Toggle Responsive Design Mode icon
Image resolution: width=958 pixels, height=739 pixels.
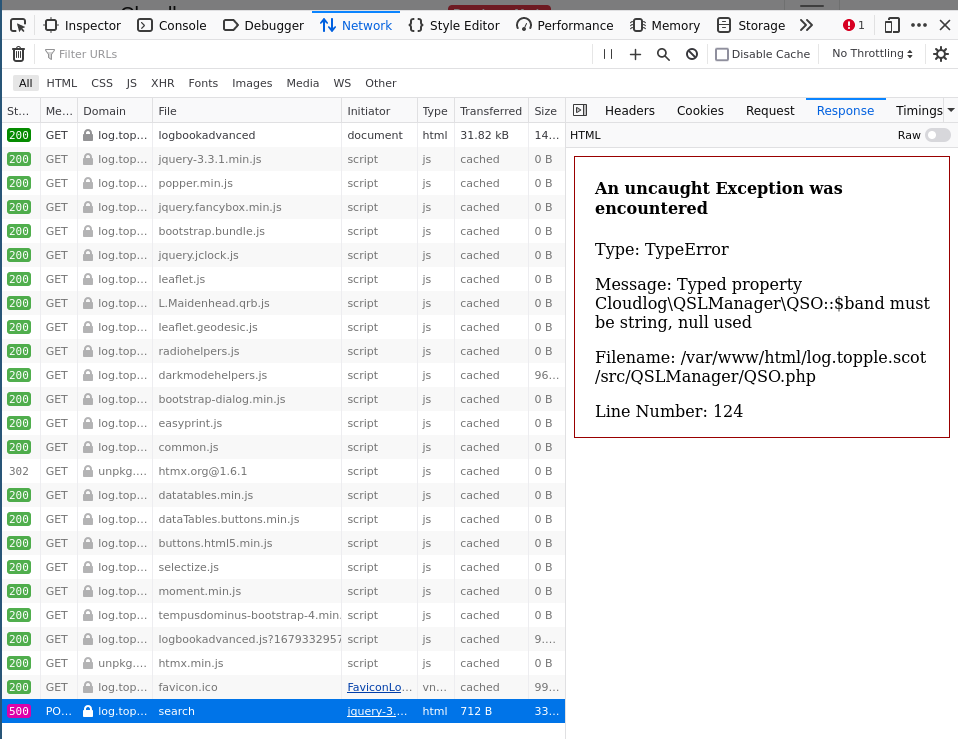coord(891,24)
